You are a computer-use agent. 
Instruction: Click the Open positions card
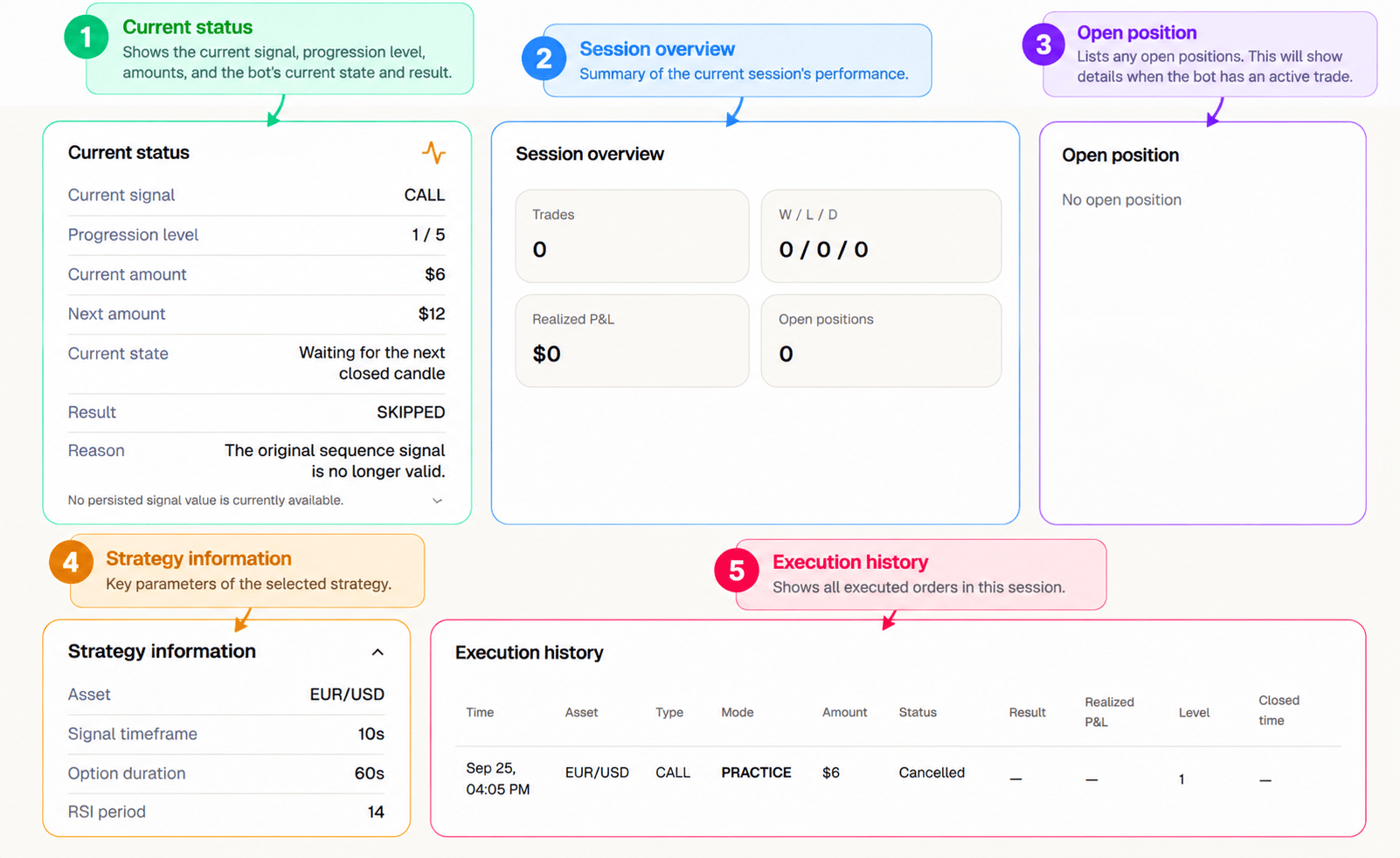point(881,341)
